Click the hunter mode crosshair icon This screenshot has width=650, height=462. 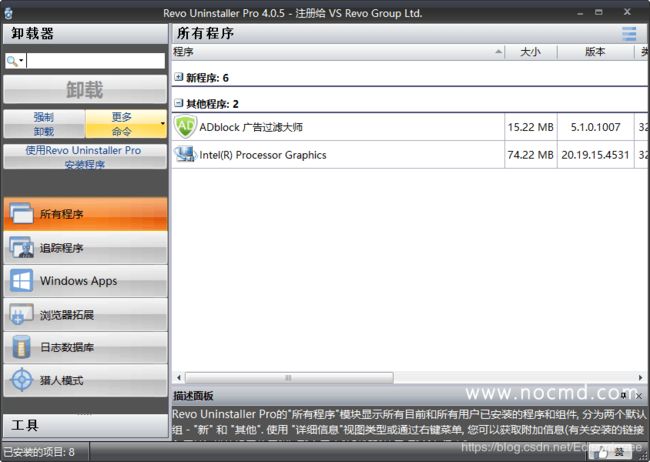[x=21, y=379]
